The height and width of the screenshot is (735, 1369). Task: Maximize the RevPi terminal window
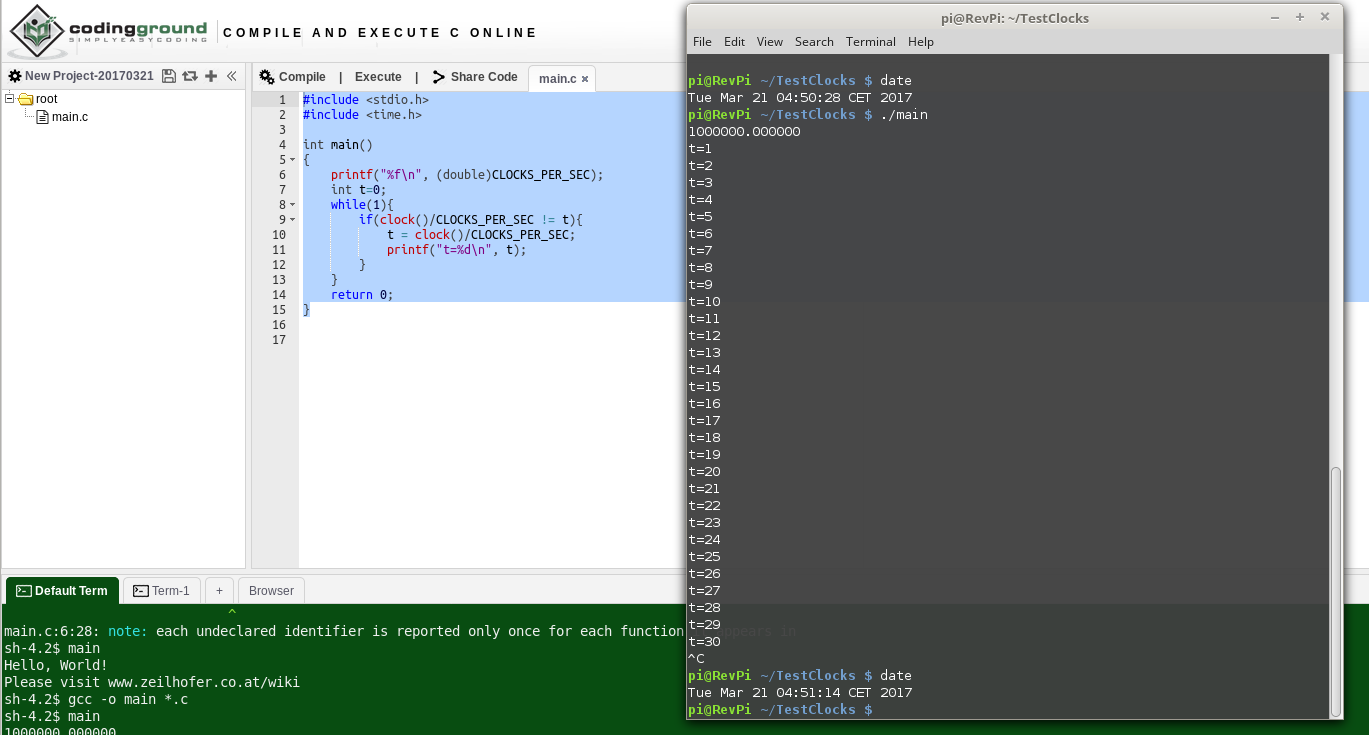click(x=1300, y=17)
